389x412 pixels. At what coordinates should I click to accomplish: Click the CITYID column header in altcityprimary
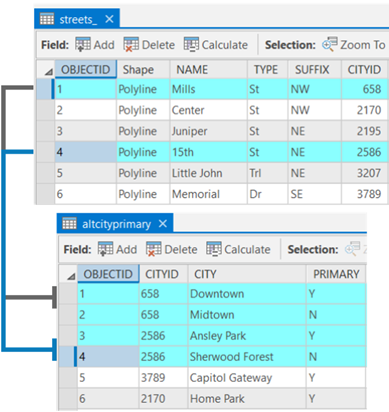point(163,274)
